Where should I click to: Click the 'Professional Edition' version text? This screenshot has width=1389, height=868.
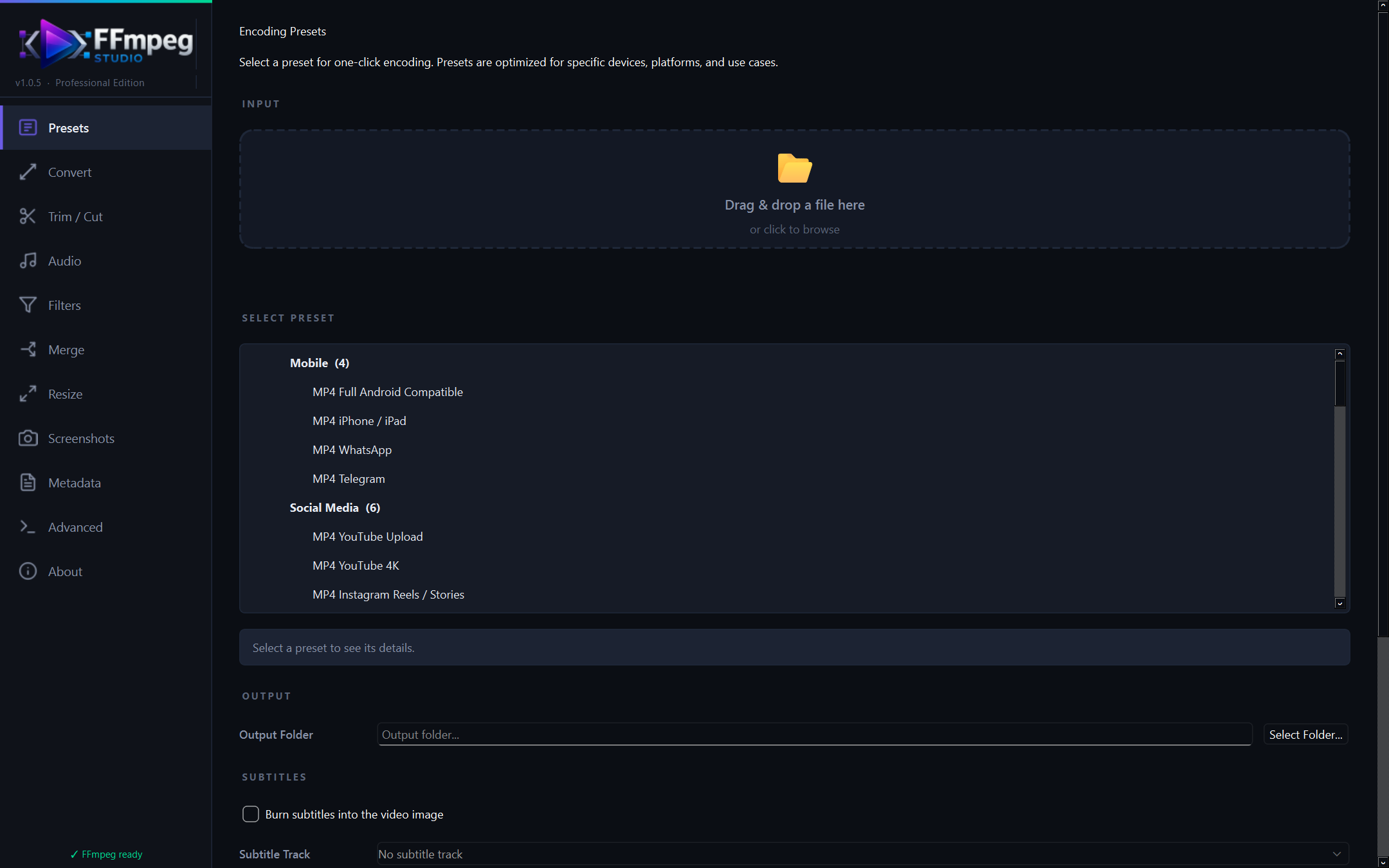click(x=100, y=82)
